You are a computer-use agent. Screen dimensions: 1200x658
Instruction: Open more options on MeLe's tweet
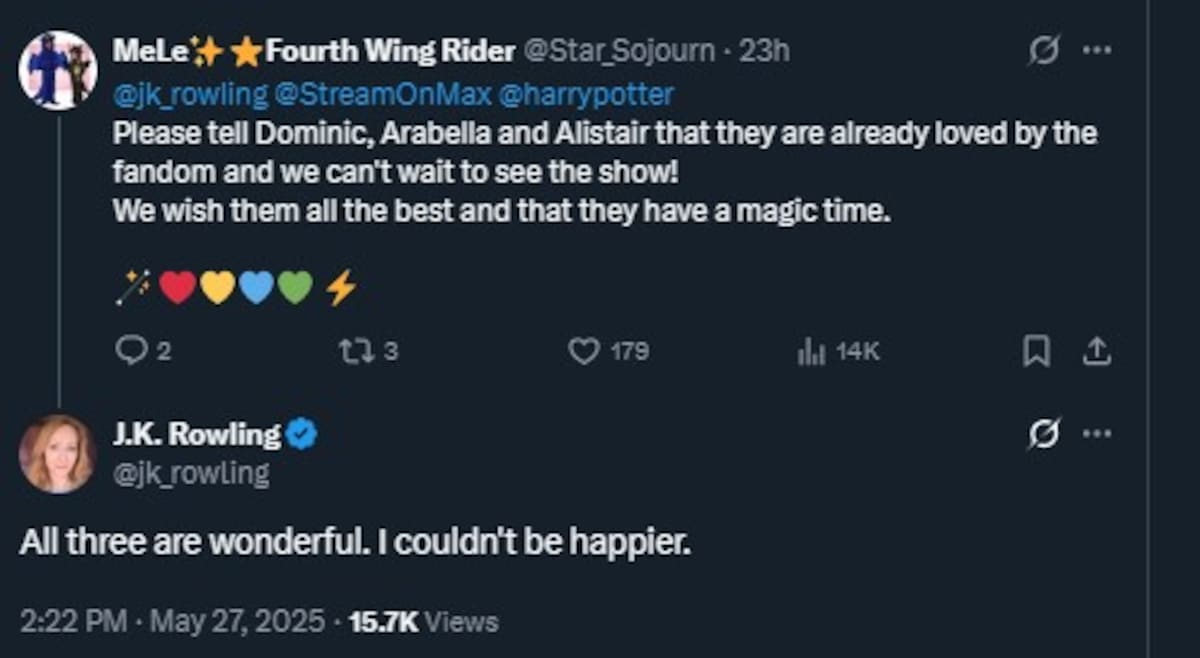(x=1097, y=51)
